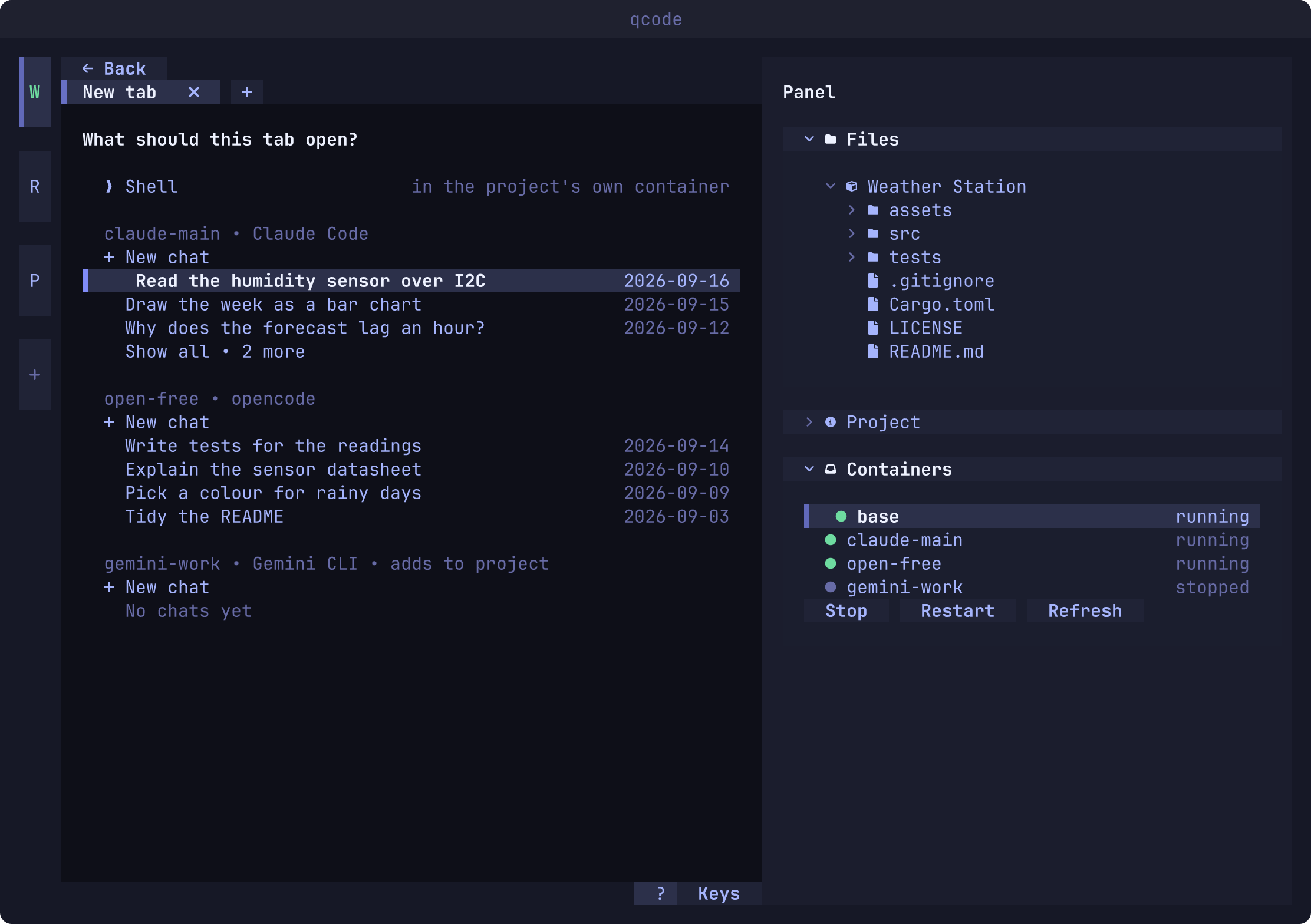Click the tests folder icon
Image resolution: width=1311 pixels, height=924 pixels.
pos(873,257)
